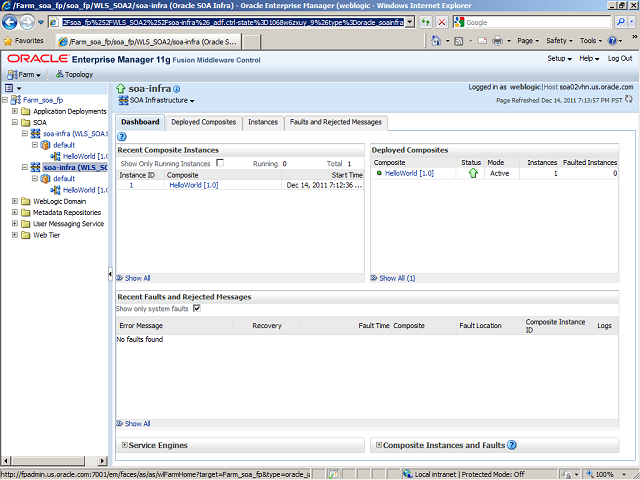This screenshot has width=640, height=480.
Task: Collapse the navigation pane splitter arrow
Action: tap(110, 275)
